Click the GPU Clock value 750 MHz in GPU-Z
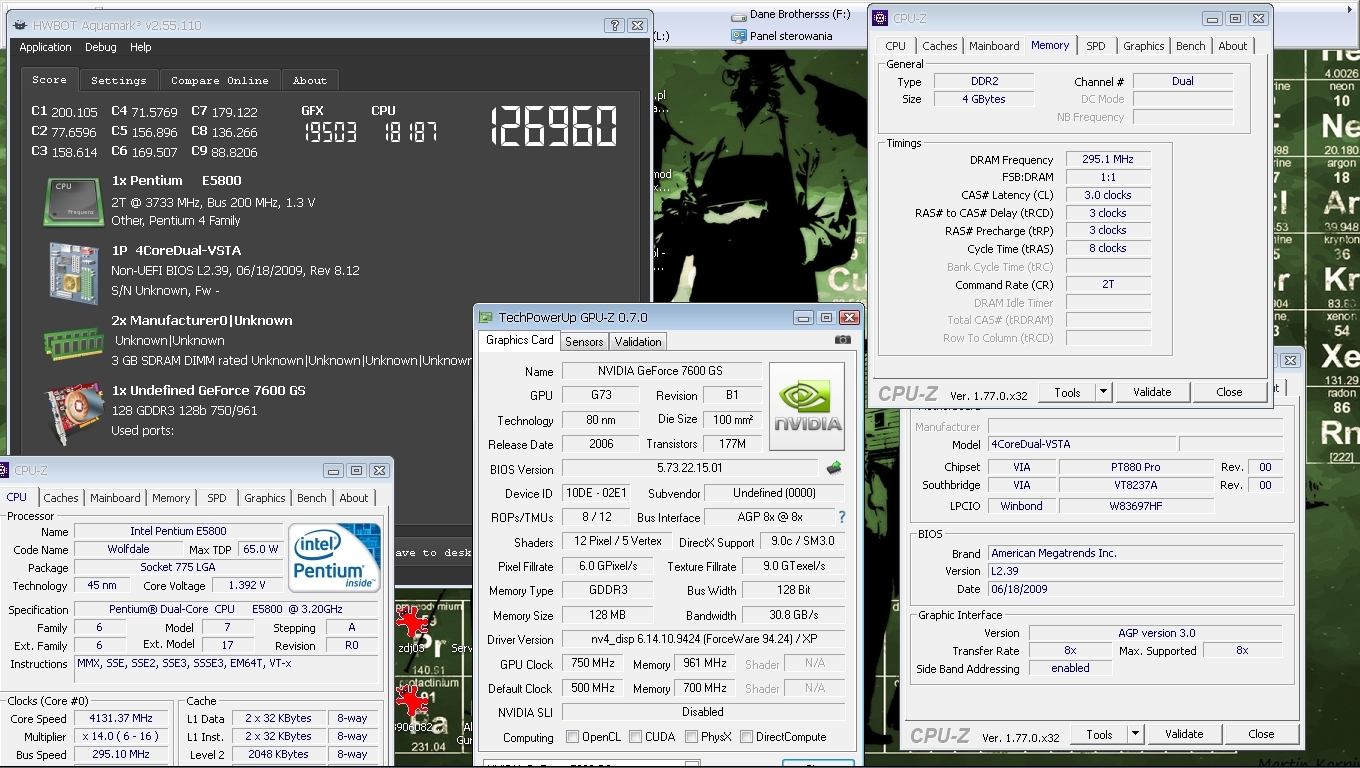 [591, 664]
